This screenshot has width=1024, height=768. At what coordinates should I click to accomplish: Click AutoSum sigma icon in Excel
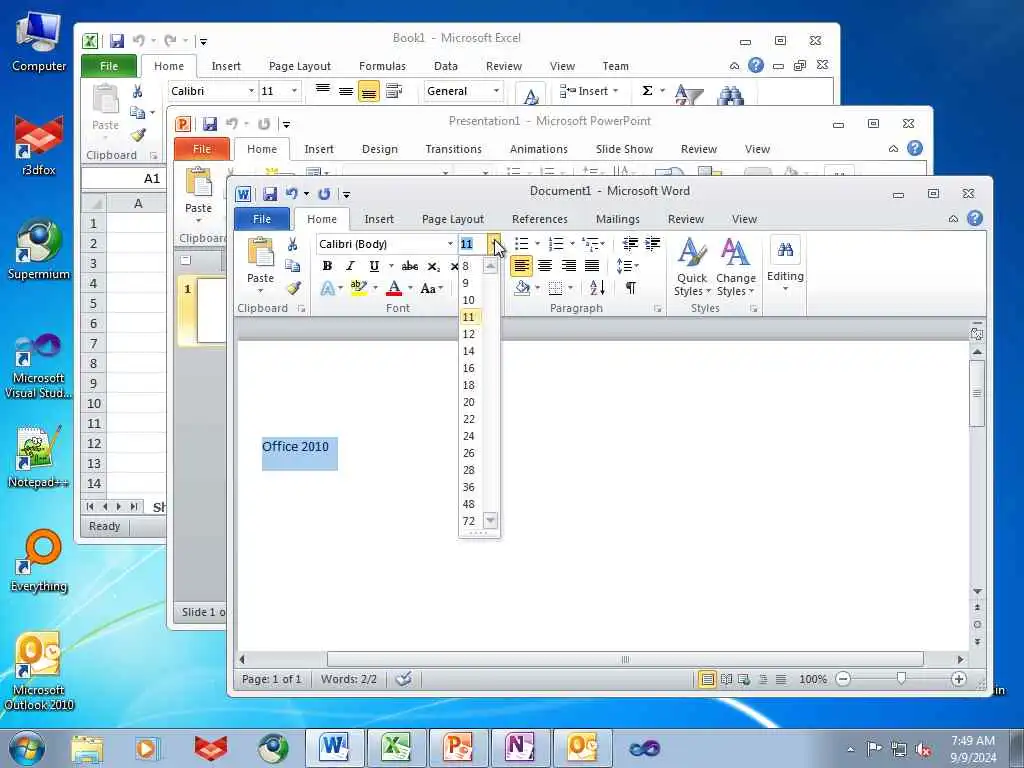pos(647,91)
